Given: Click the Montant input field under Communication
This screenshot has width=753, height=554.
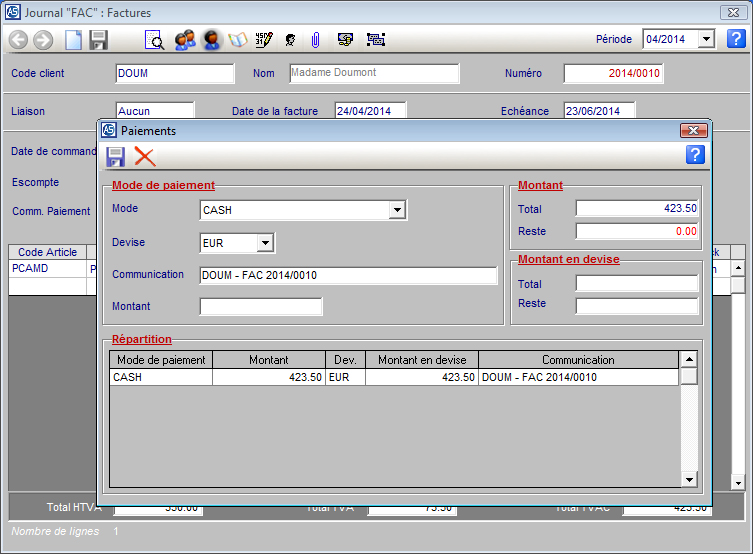Looking at the screenshot, I should [261, 307].
